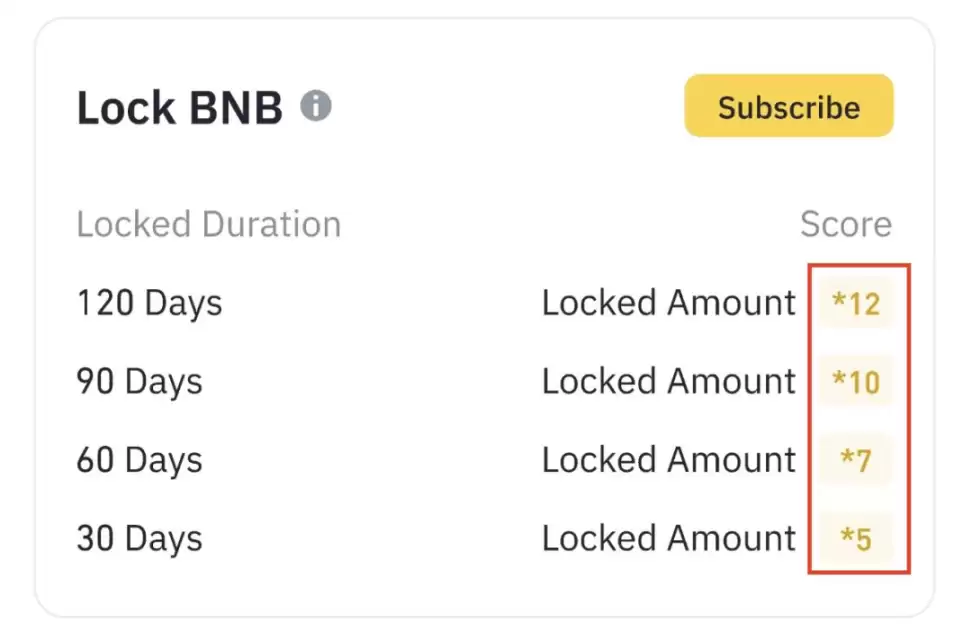972x634 pixels.
Task: Select the 120 Days lock duration option
Action: coord(148,303)
